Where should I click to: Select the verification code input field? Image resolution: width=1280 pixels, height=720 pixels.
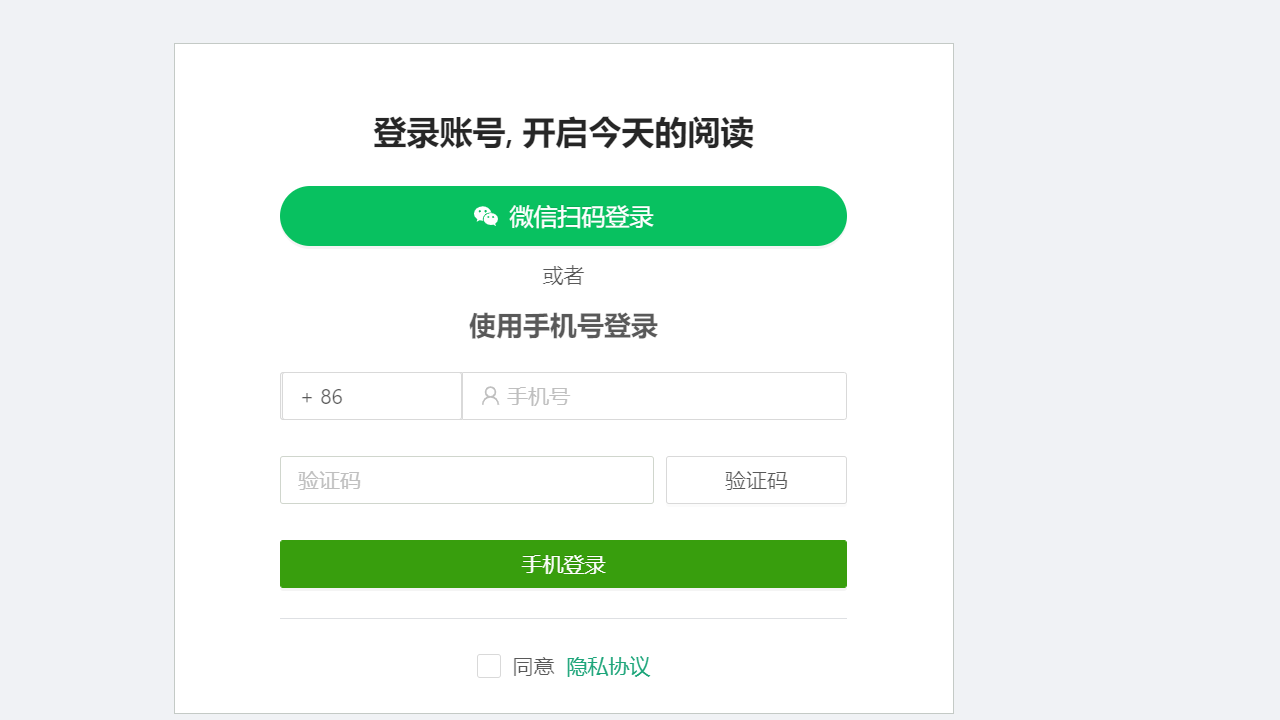[467, 480]
